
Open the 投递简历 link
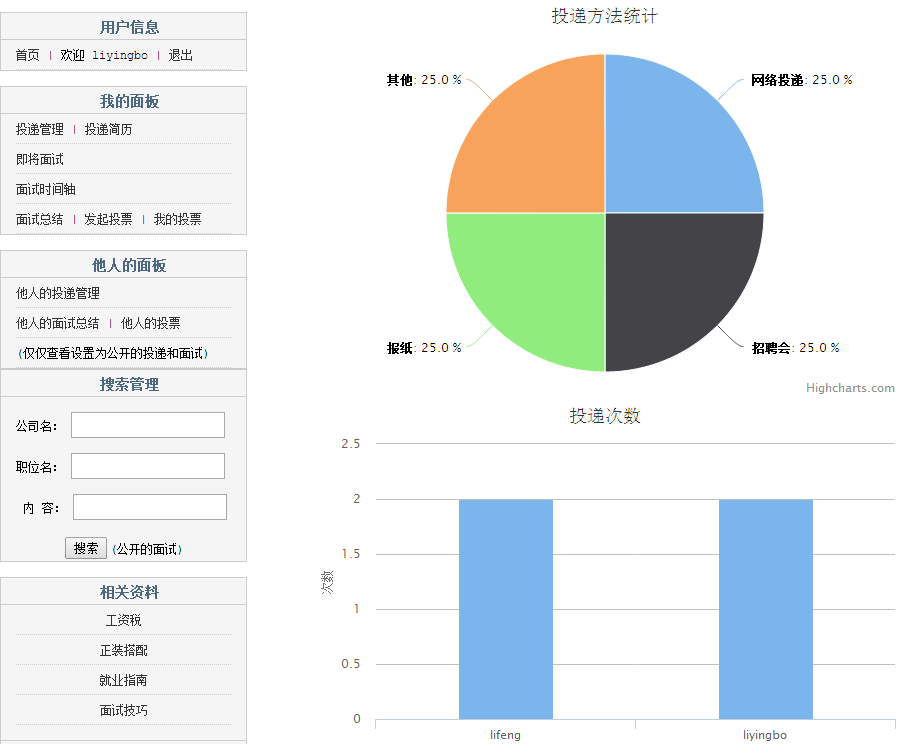108,130
